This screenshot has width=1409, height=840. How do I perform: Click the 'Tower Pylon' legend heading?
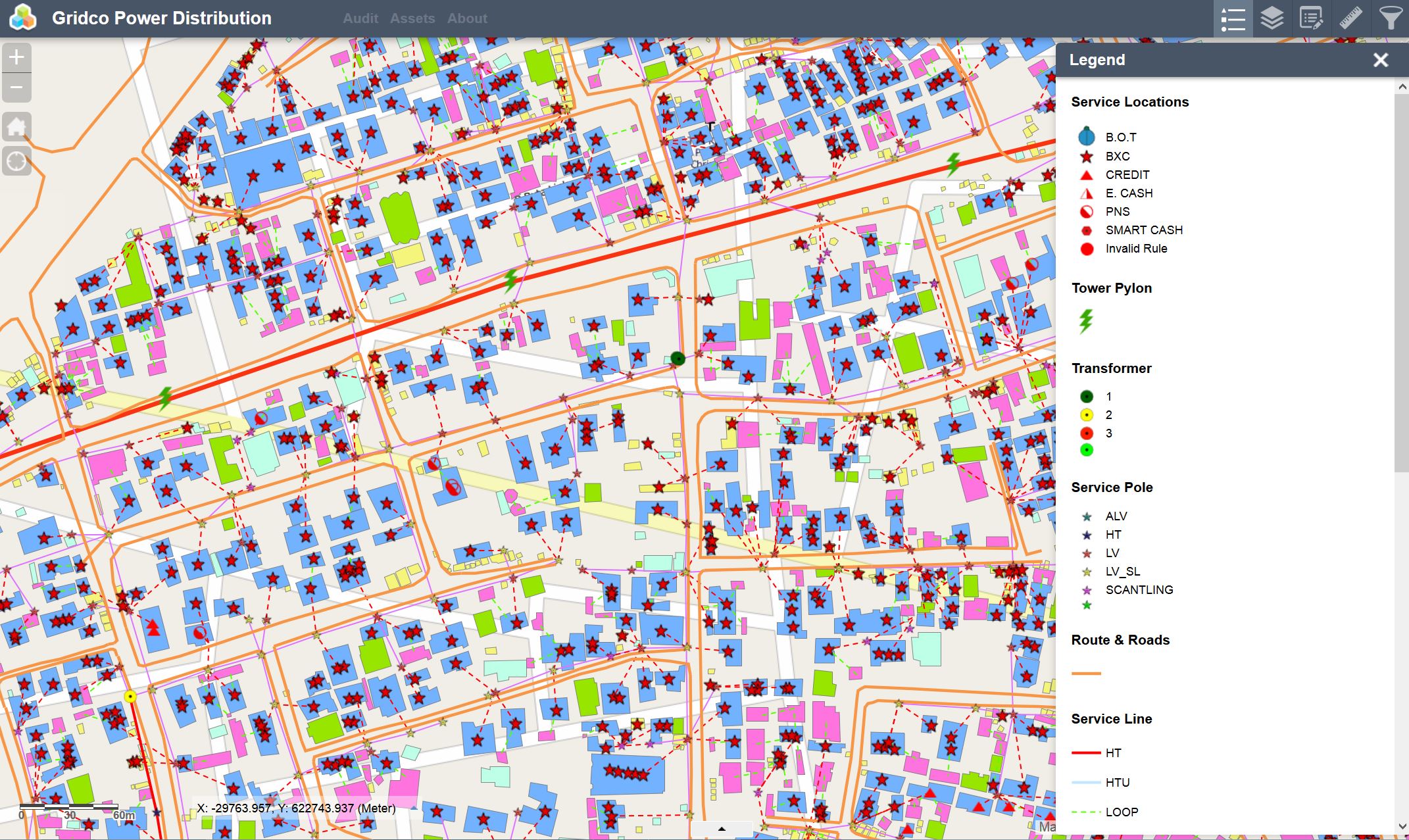tap(1111, 288)
